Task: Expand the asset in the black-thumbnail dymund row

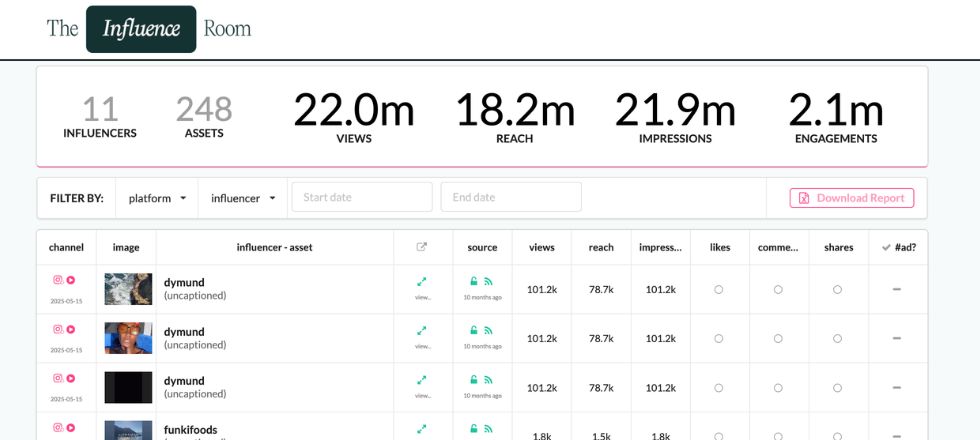Action: point(422,379)
